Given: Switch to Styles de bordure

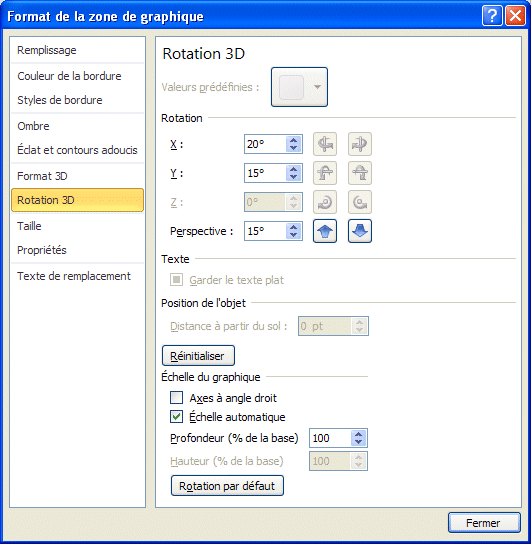Looking at the screenshot, I should pos(77,100).
